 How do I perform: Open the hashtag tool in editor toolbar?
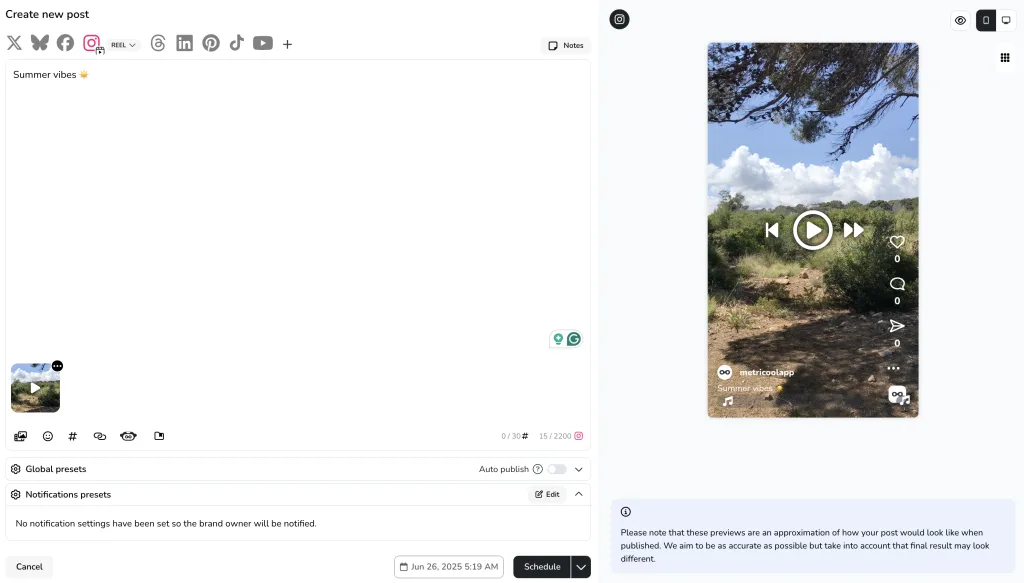point(72,436)
